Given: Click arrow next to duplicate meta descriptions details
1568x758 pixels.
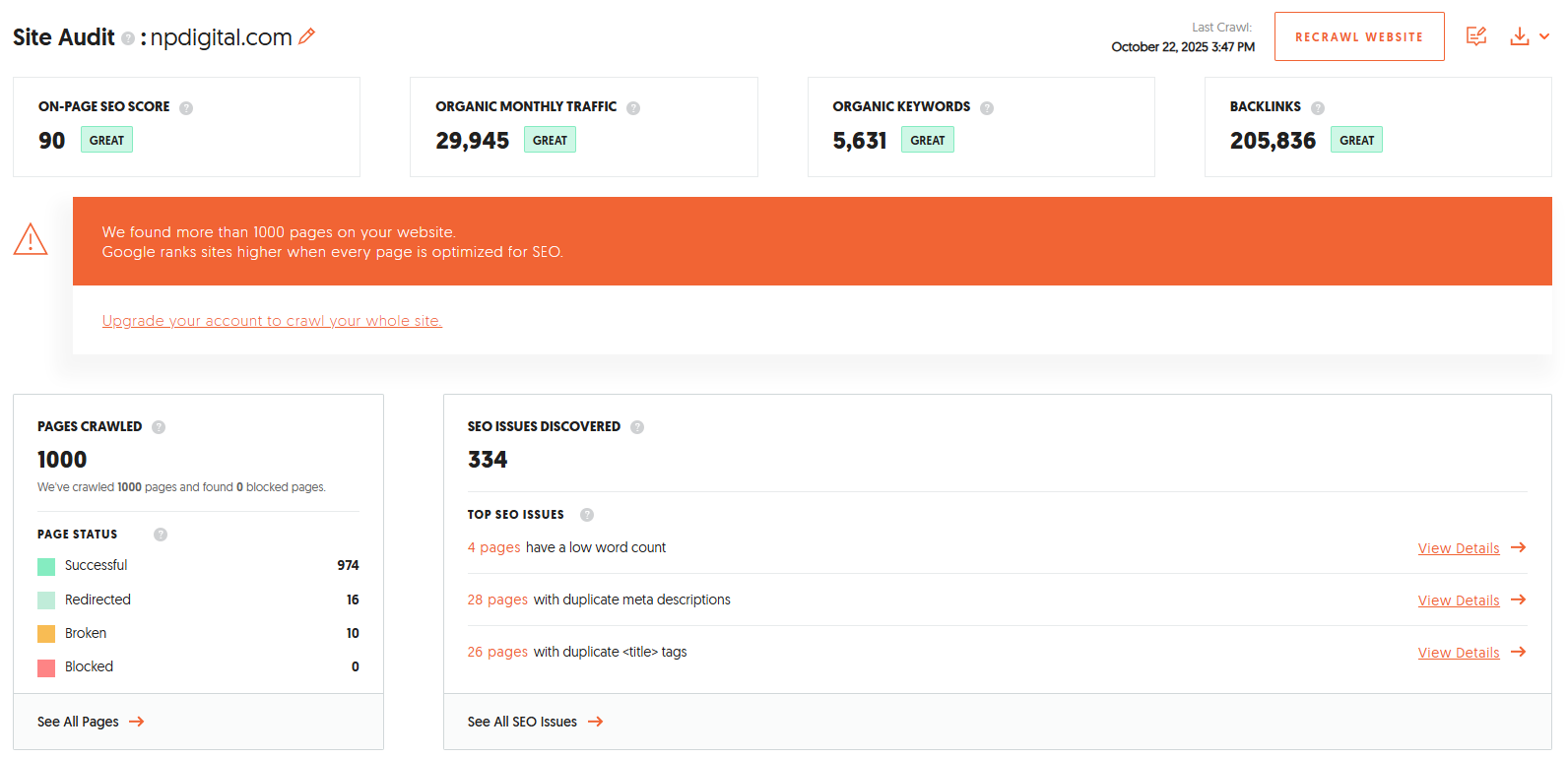Looking at the screenshot, I should coord(1519,600).
